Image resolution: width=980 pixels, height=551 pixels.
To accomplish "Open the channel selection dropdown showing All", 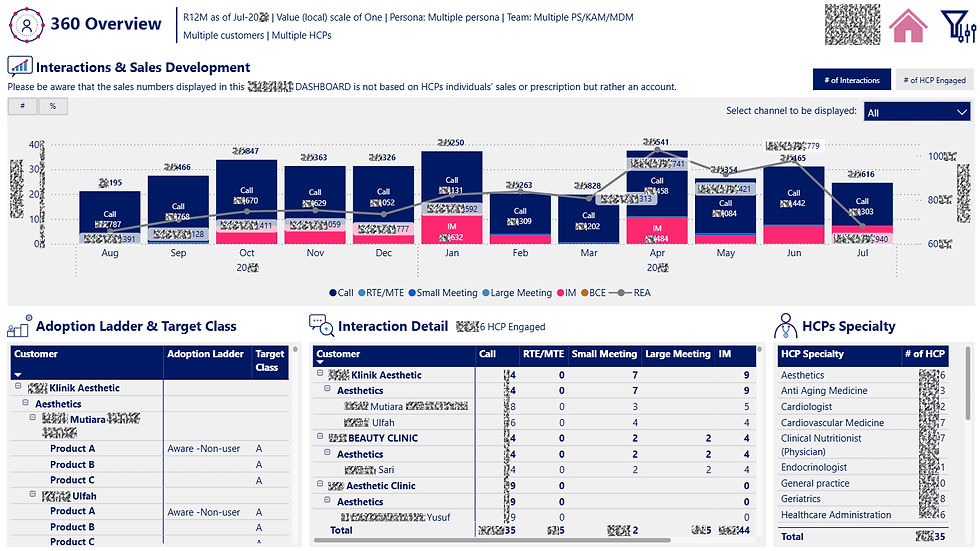I will point(917,112).
